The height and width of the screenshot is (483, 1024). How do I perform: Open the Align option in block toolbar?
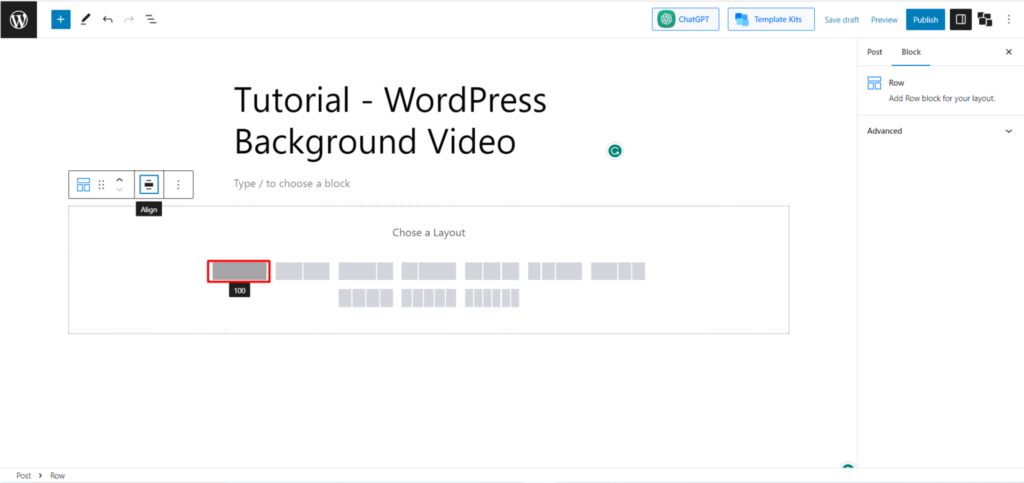click(x=149, y=185)
